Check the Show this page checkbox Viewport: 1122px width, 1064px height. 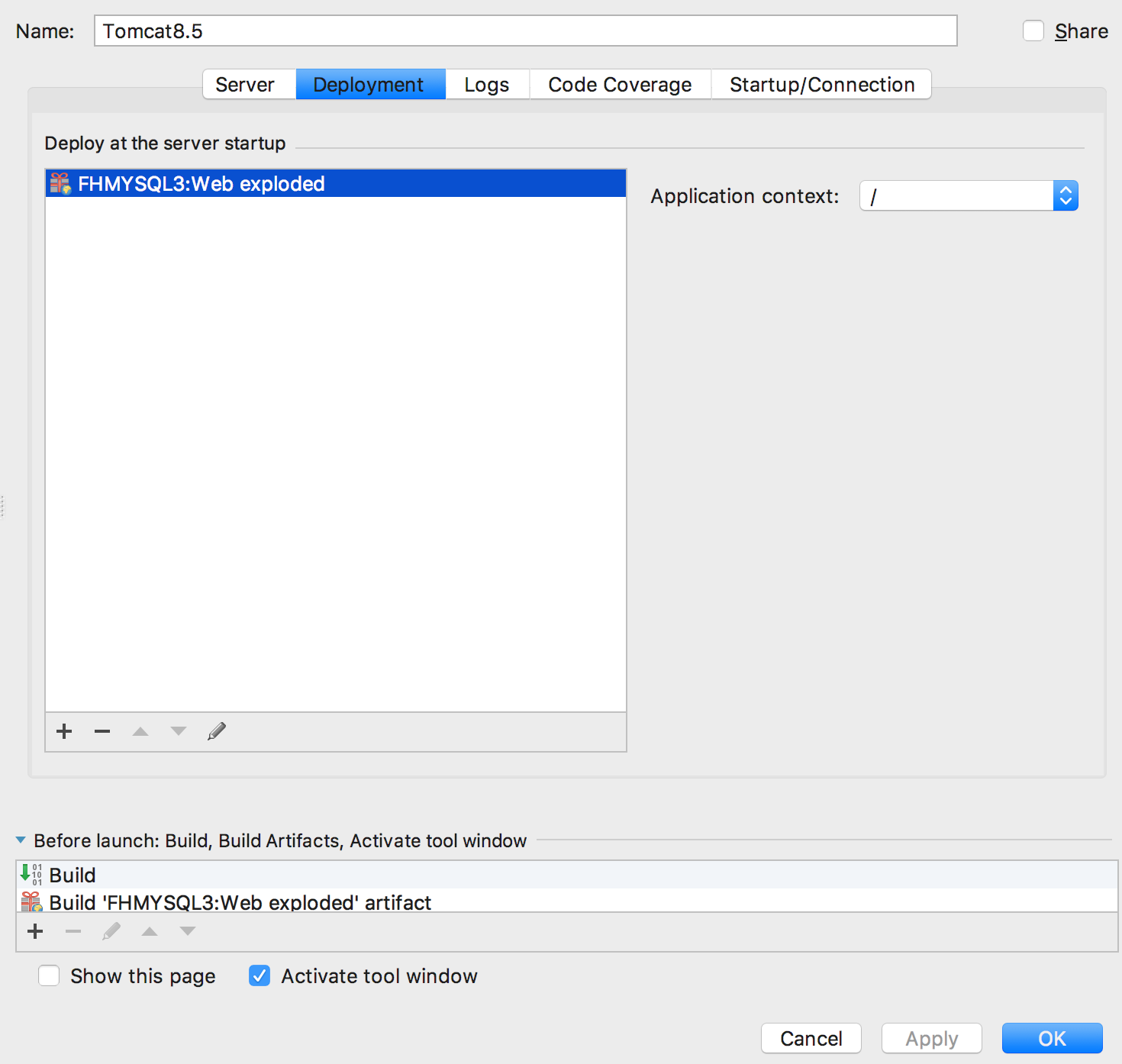49,975
